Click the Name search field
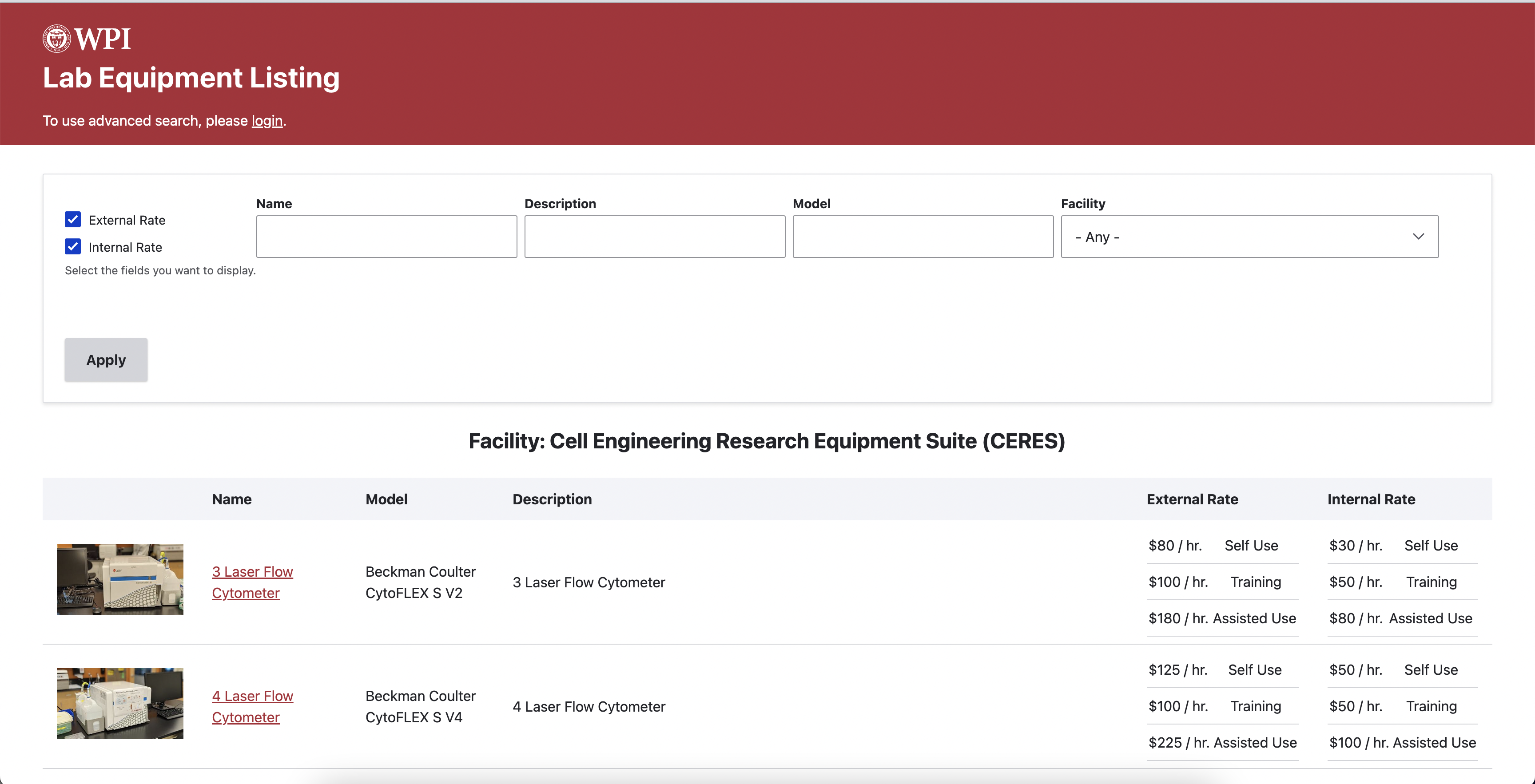The height and width of the screenshot is (784, 1535). (386, 237)
